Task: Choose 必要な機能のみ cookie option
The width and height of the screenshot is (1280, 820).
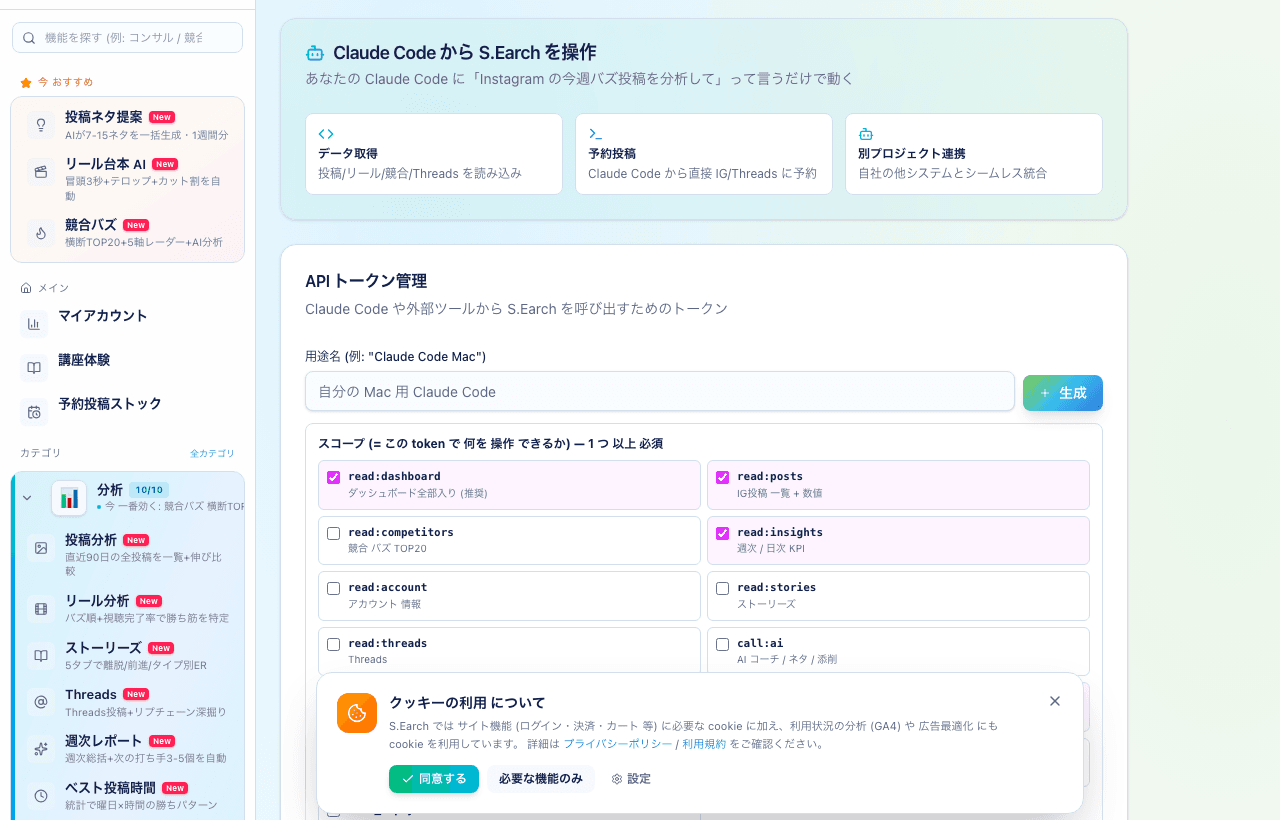Action: click(x=541, y=779)
